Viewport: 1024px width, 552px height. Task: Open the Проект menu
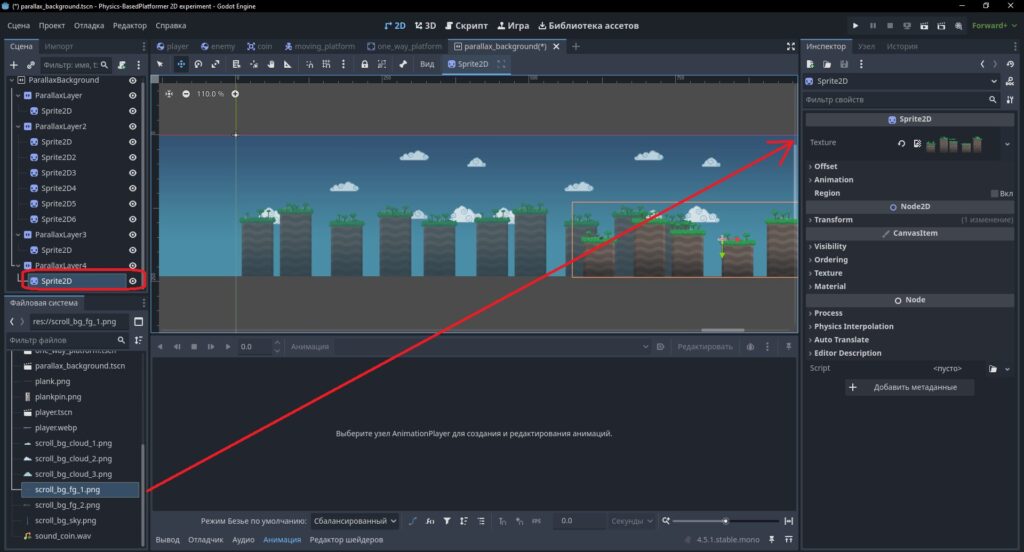[52, 25]
